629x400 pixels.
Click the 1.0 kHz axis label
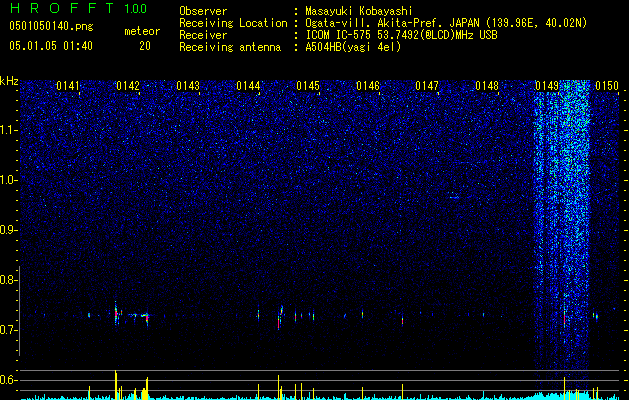pyautogui.click(x=9, y=180)
